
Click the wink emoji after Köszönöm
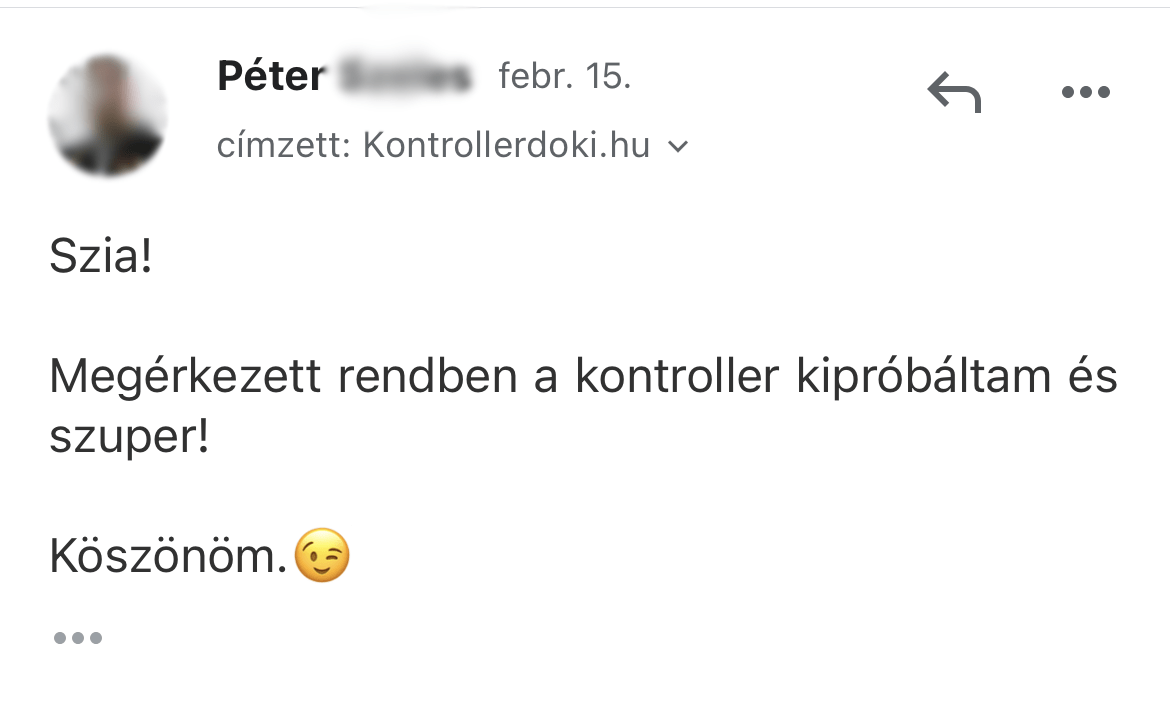322,557
